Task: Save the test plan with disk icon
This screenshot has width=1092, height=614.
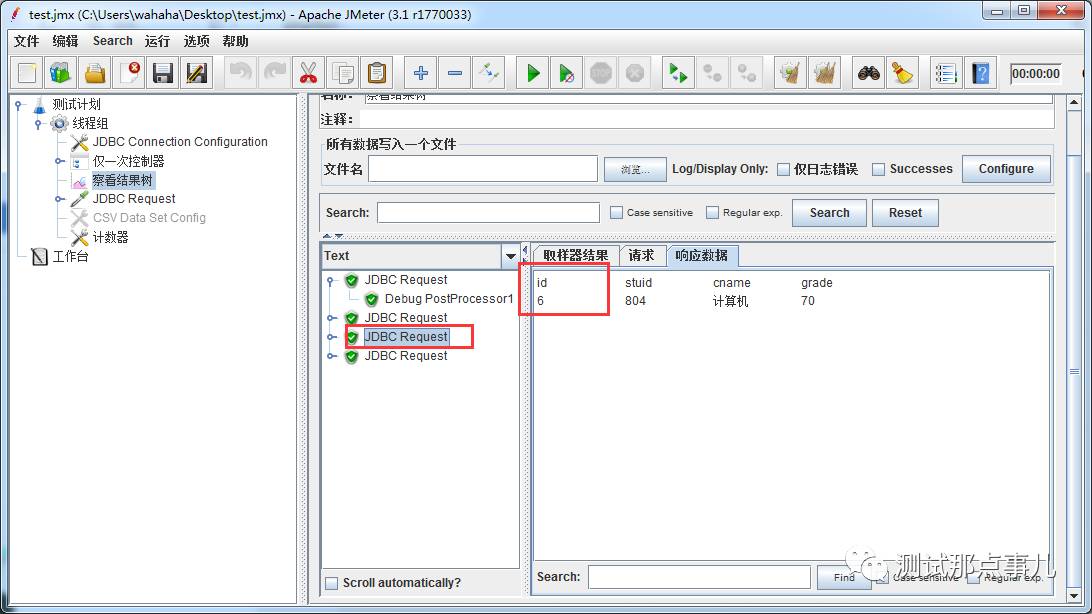Action: 163,73
